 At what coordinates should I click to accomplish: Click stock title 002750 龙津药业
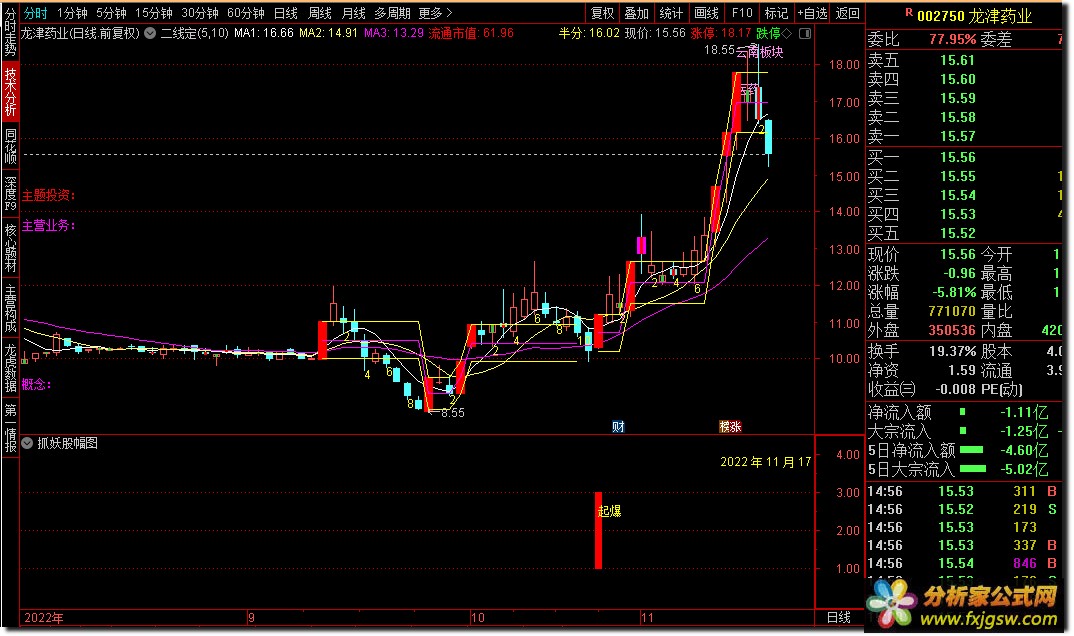(x=974, y=16)
